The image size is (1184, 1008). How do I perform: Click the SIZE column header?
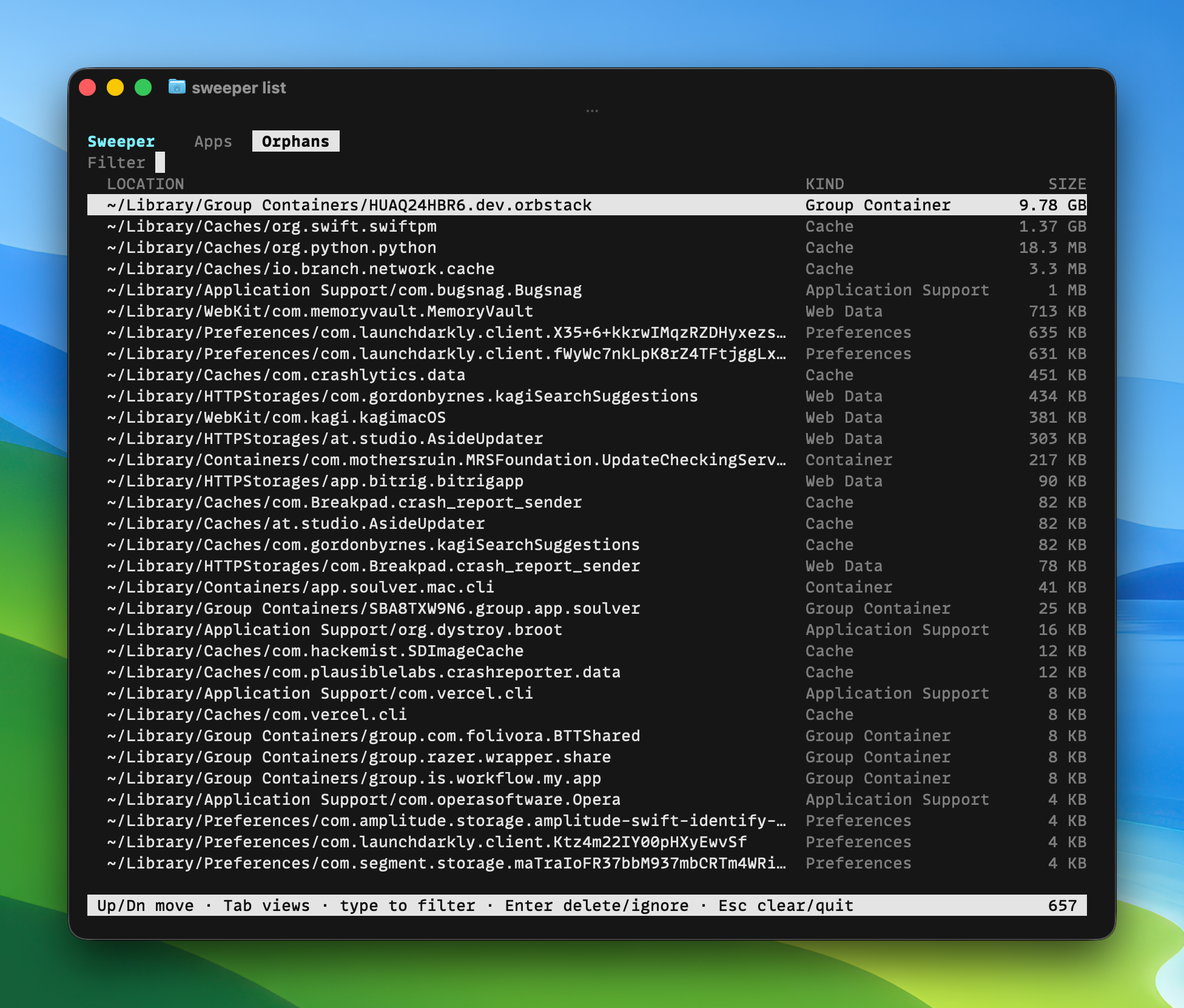[1068, 184]
